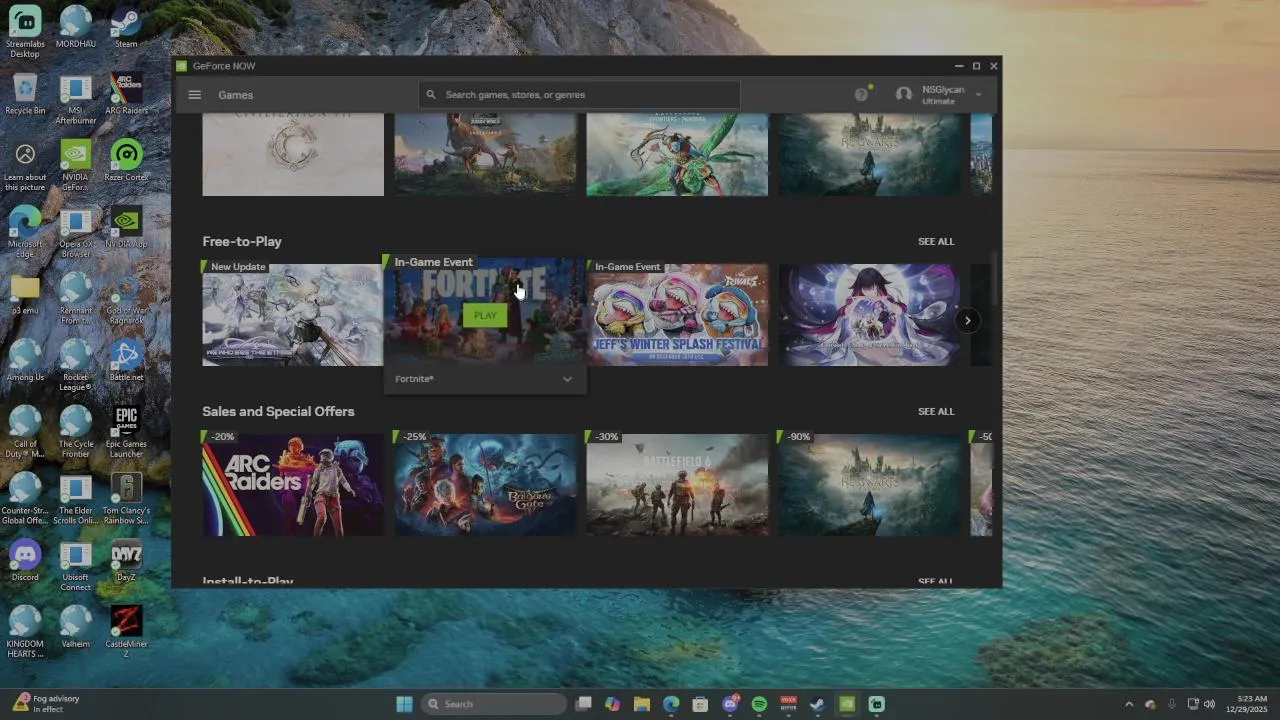Open the NSGlycan account dropdown arrow
This screenshot has width=1280, height=720.
[x=978, y=95]
